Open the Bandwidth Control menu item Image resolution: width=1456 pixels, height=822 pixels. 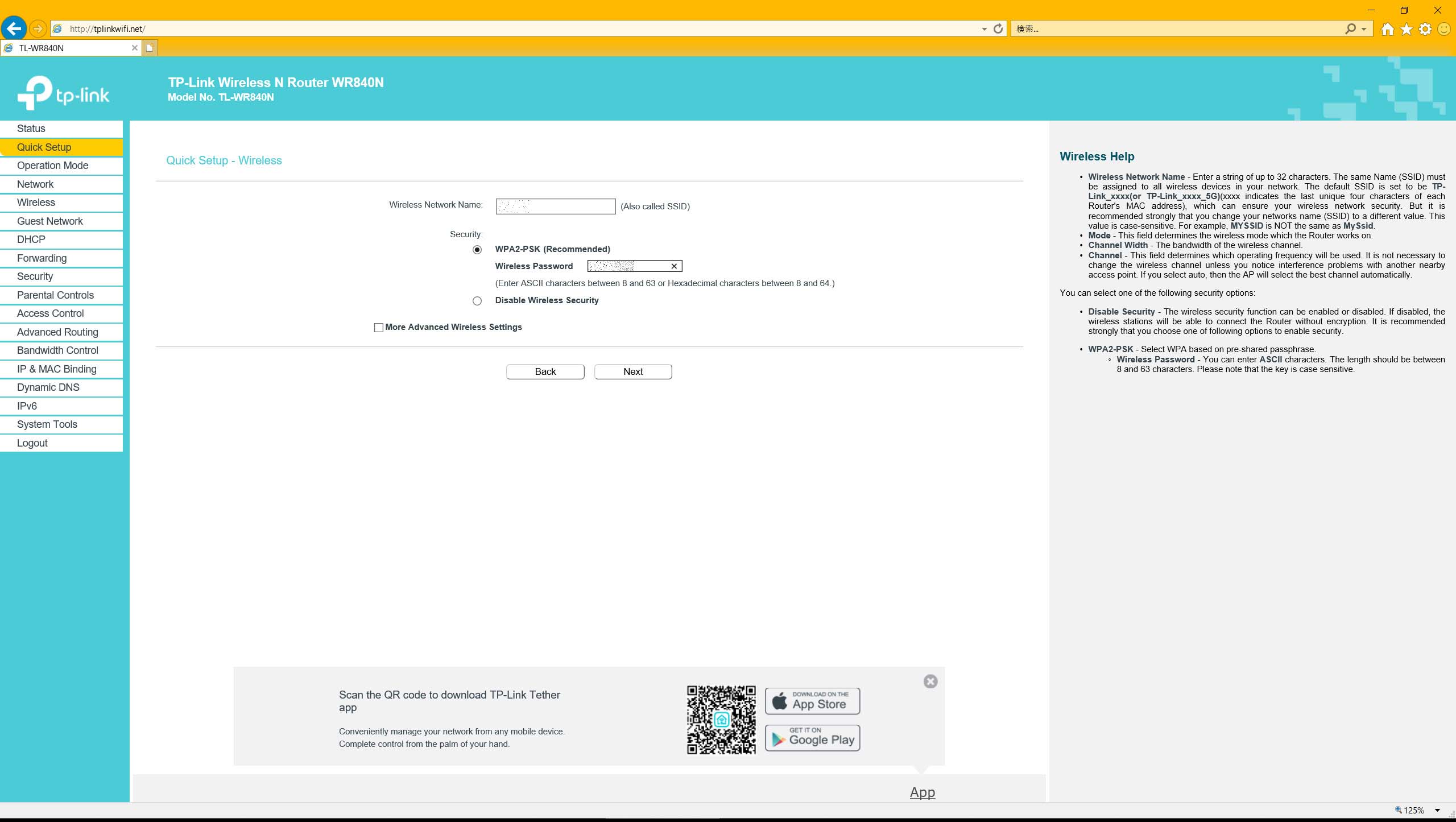[61, 350]
